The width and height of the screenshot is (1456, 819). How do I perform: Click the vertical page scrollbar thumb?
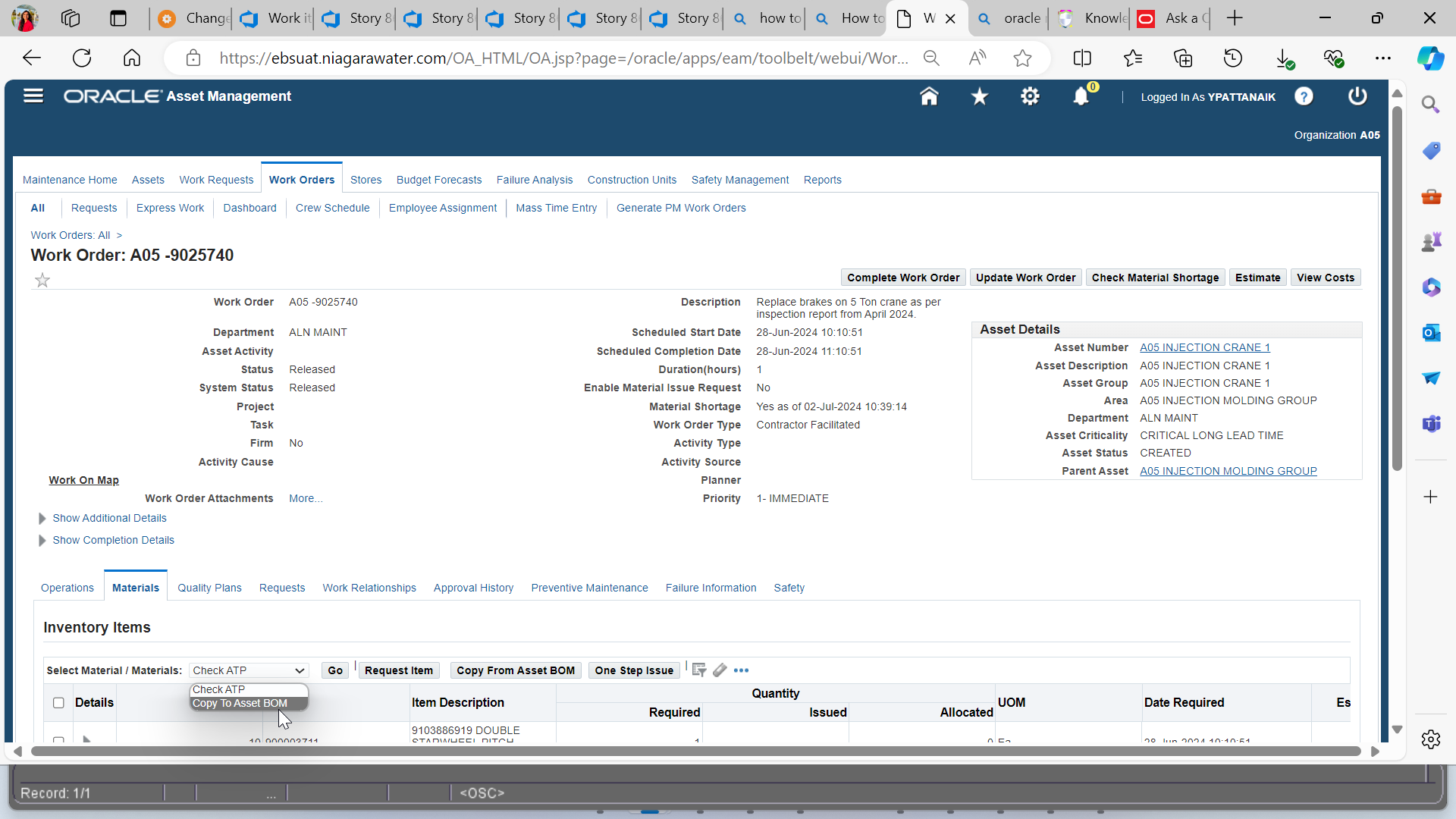[x=1398, y=288]
